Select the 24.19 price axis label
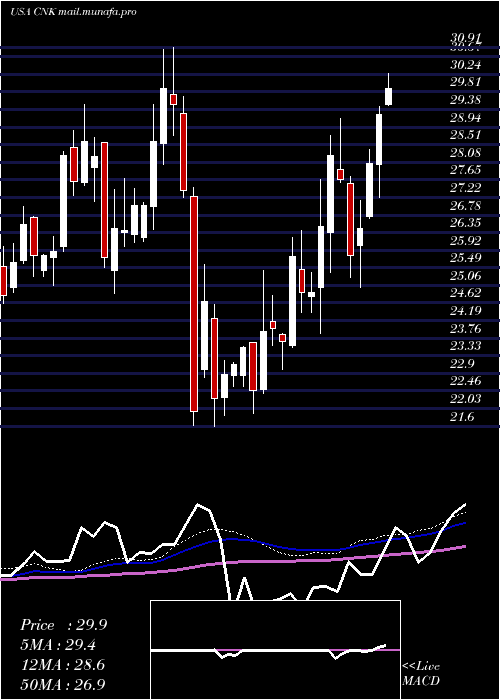 pyautogui.click(x=466, y=311)
